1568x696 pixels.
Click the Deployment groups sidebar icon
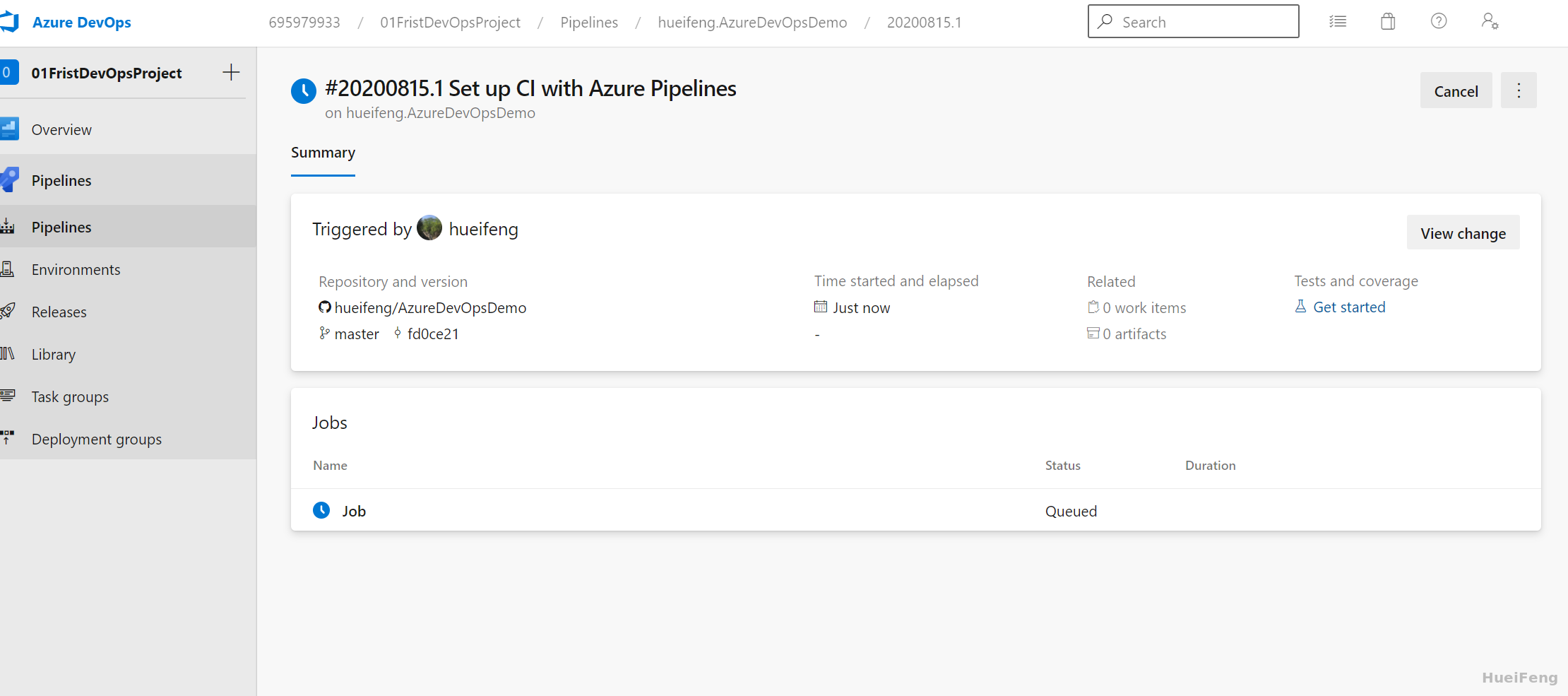click(8, 438)
